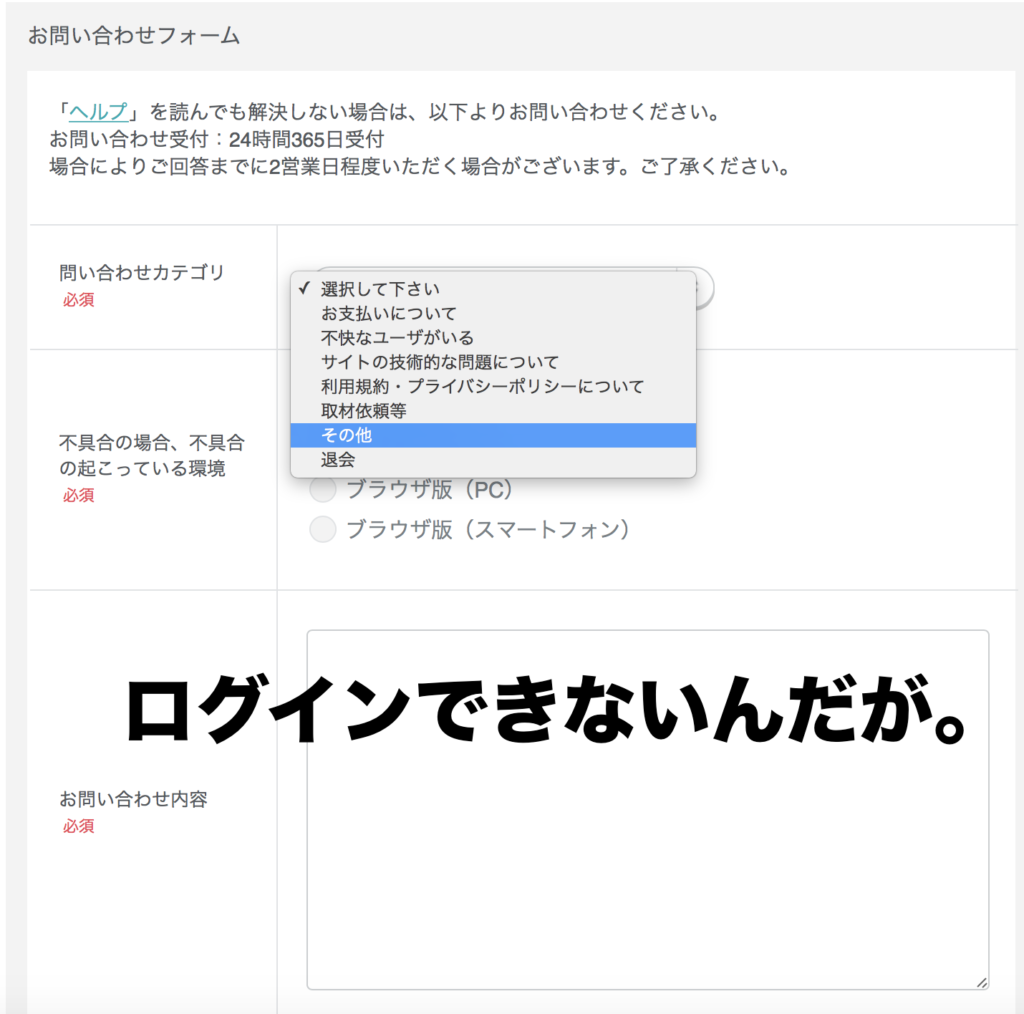Click the checkmark beside 選択して下さい

coord(302,289)
